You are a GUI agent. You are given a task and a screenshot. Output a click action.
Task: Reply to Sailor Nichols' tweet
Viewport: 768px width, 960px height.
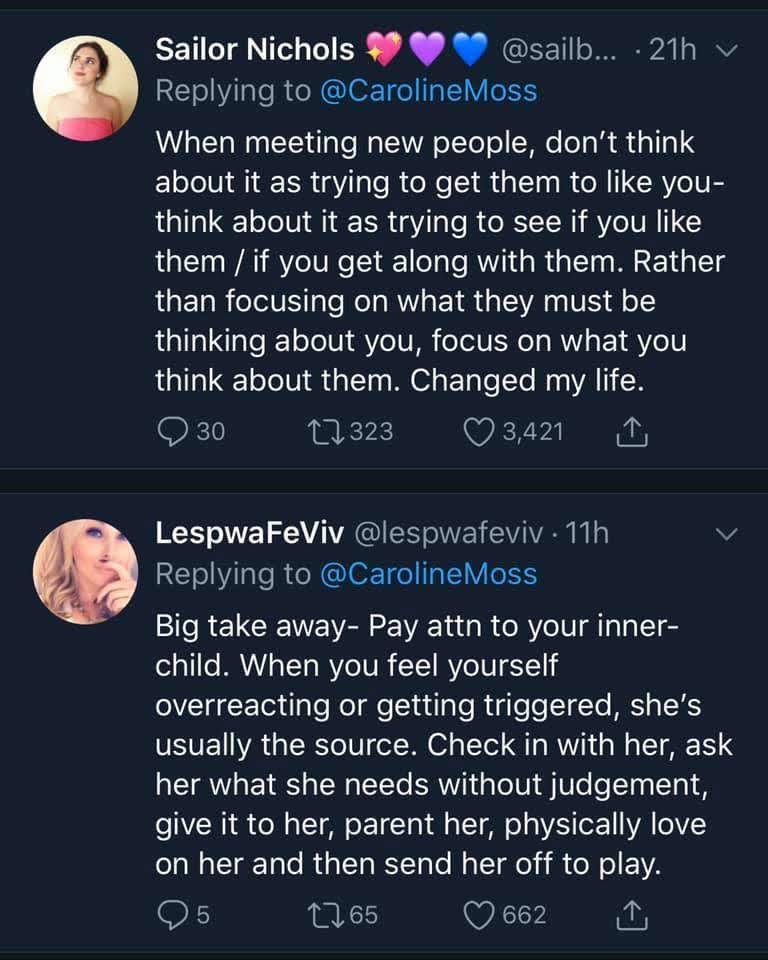click(x=173, y=431)
